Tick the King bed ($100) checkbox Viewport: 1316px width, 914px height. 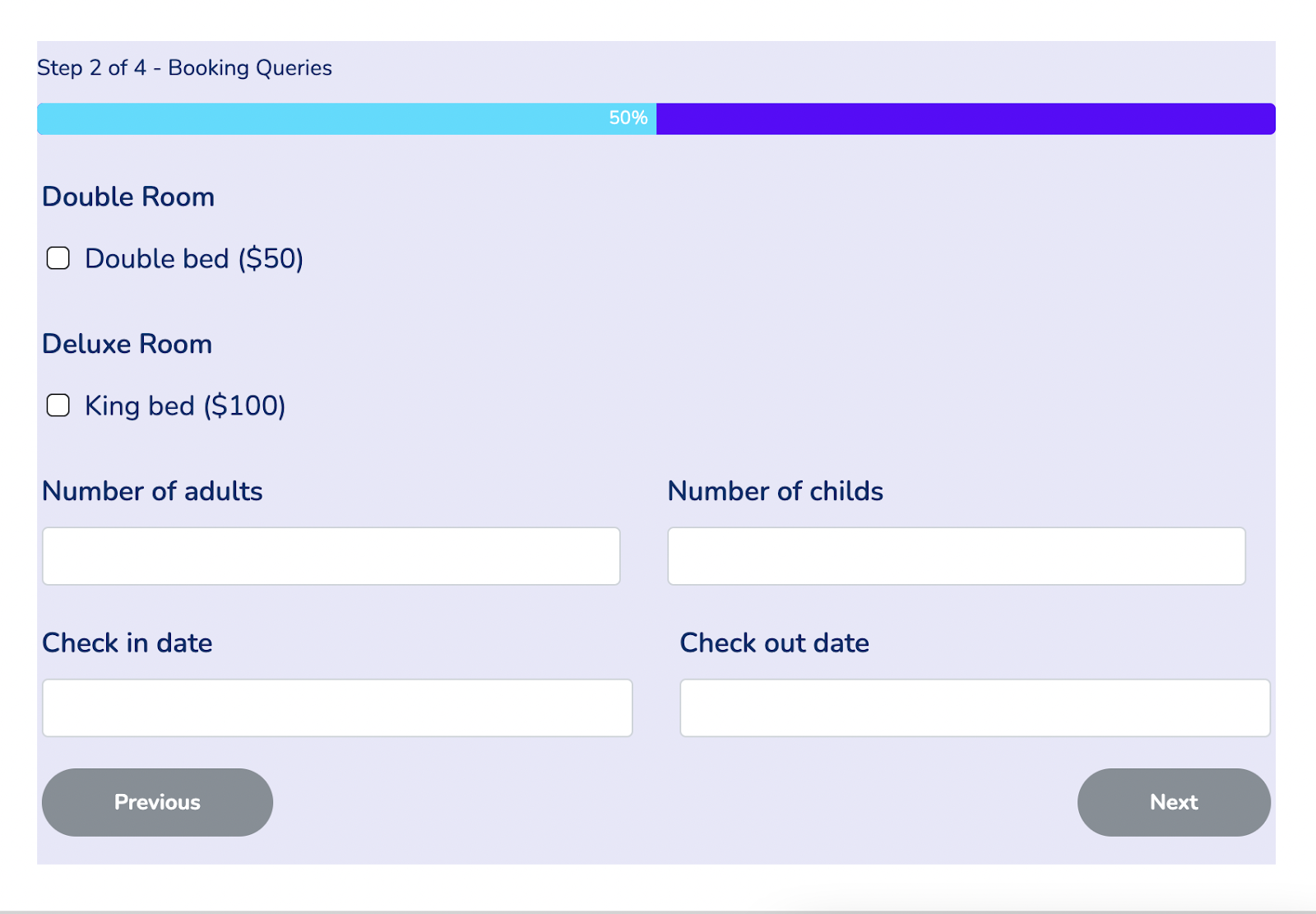click(x=58, y=406)
